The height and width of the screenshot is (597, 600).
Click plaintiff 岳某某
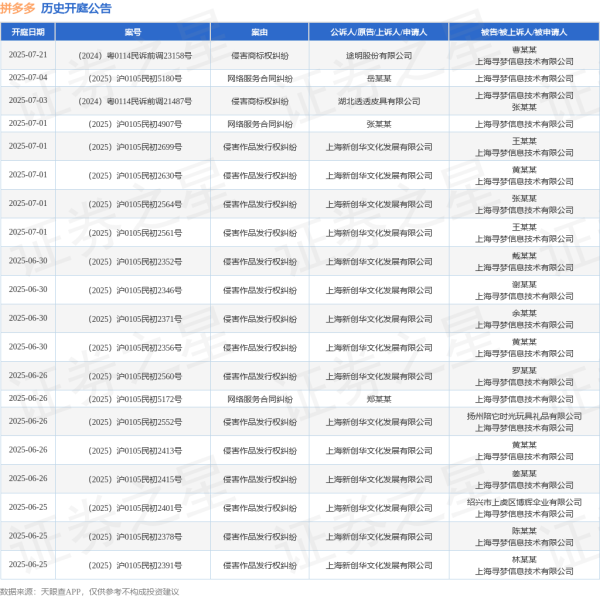(379, 78)
